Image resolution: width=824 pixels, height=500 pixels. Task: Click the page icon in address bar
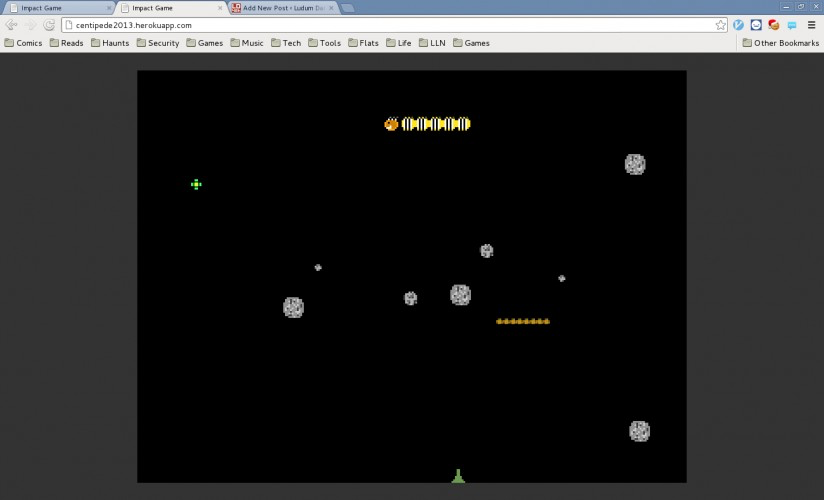[x=69, y=25]
